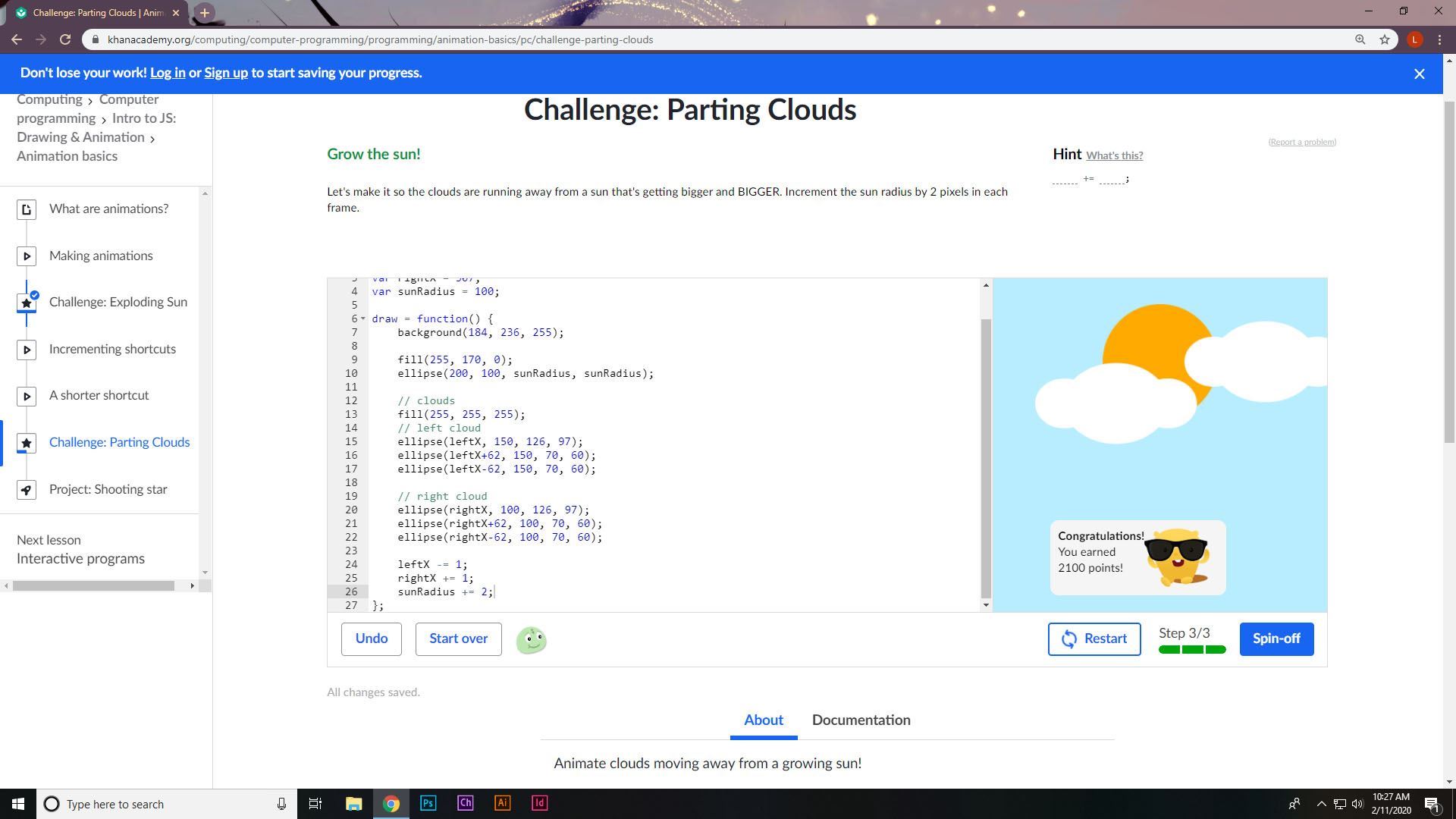This screenshot has height=819, width=1456.
Task: Select the Challenge: Exploding Sun star icon
Action: coord(27,303)
